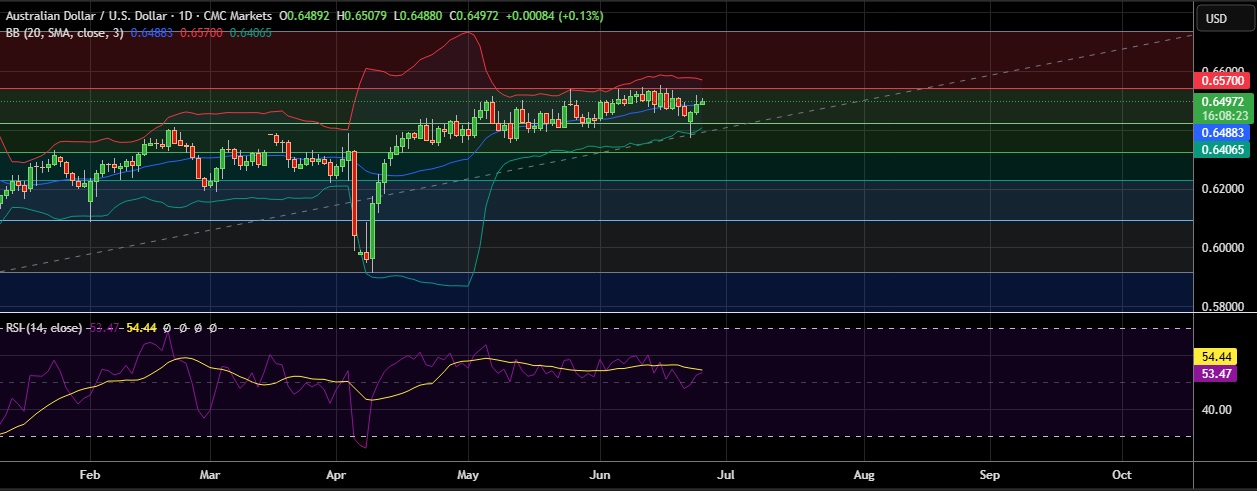Click the yellow 54.44 value in RSI legend
1257x491 pixels.
click(142, 327)
